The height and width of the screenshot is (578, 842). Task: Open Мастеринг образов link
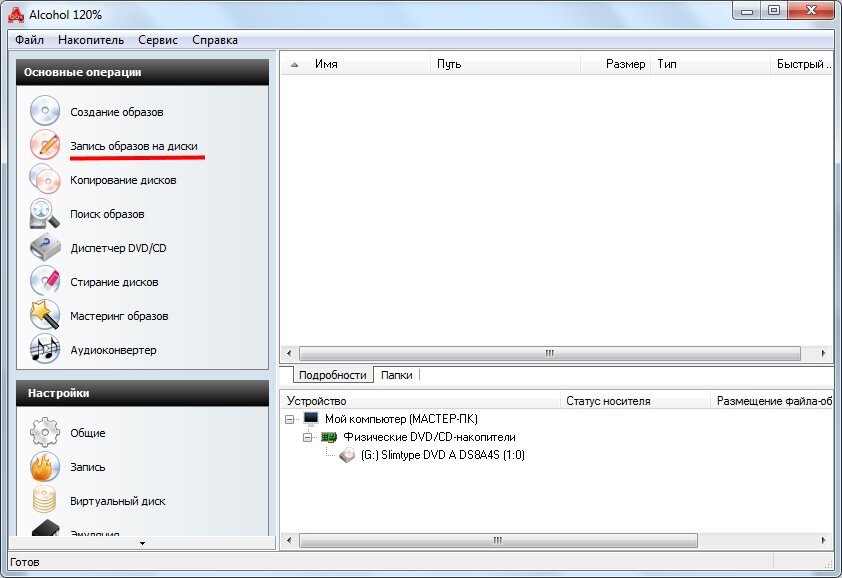pyautogui.click(x=119, y=316)
